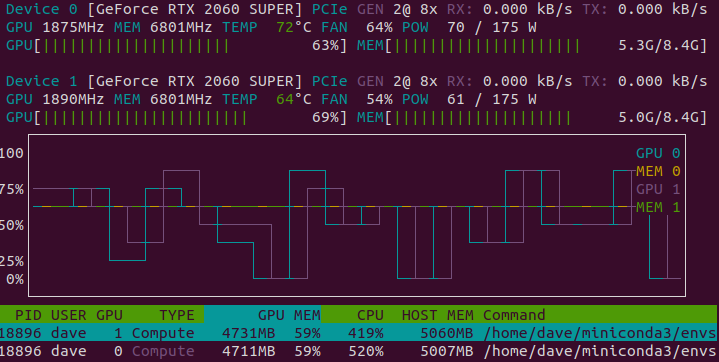Sort processes by the PID column header
The image size is (719, 362).
tap(28, 315)
